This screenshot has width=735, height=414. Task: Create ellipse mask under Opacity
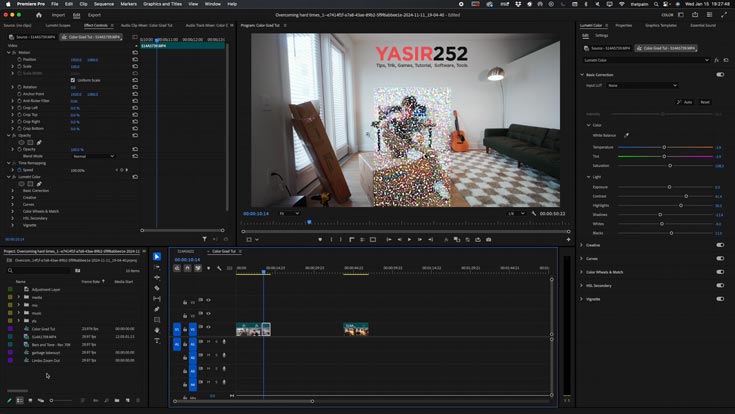[x=21, y=143]
